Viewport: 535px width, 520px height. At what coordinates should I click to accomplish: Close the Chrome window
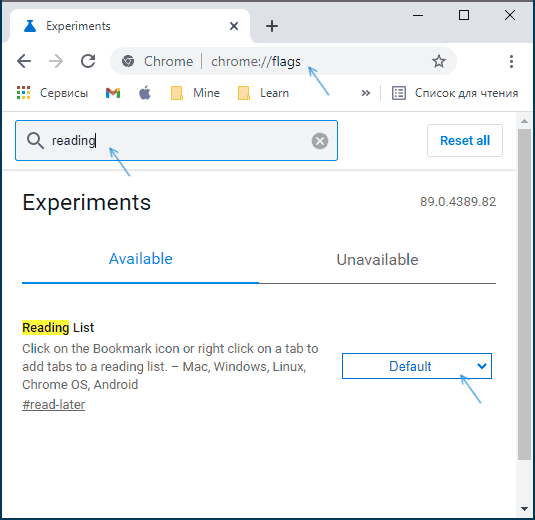510,15
